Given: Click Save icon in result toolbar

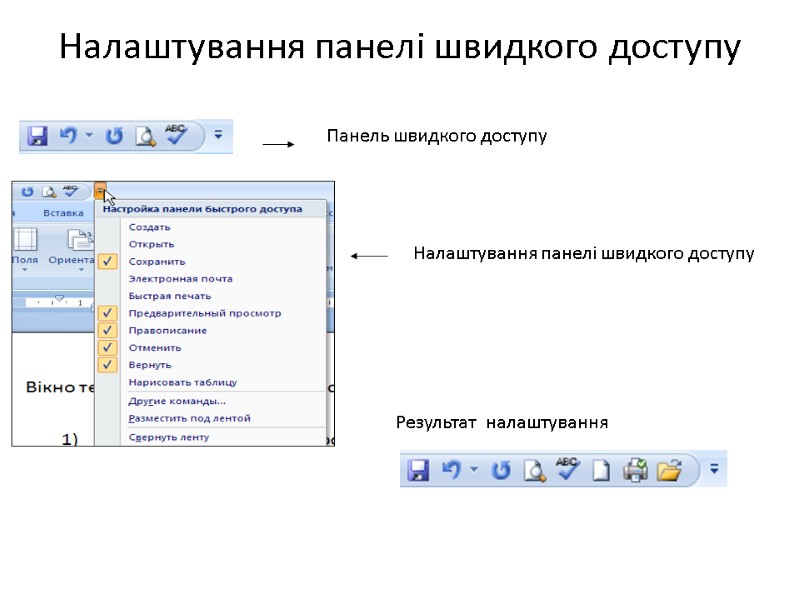Looking at the screenshot, I should pyautogui.click(x=418, y=470).
